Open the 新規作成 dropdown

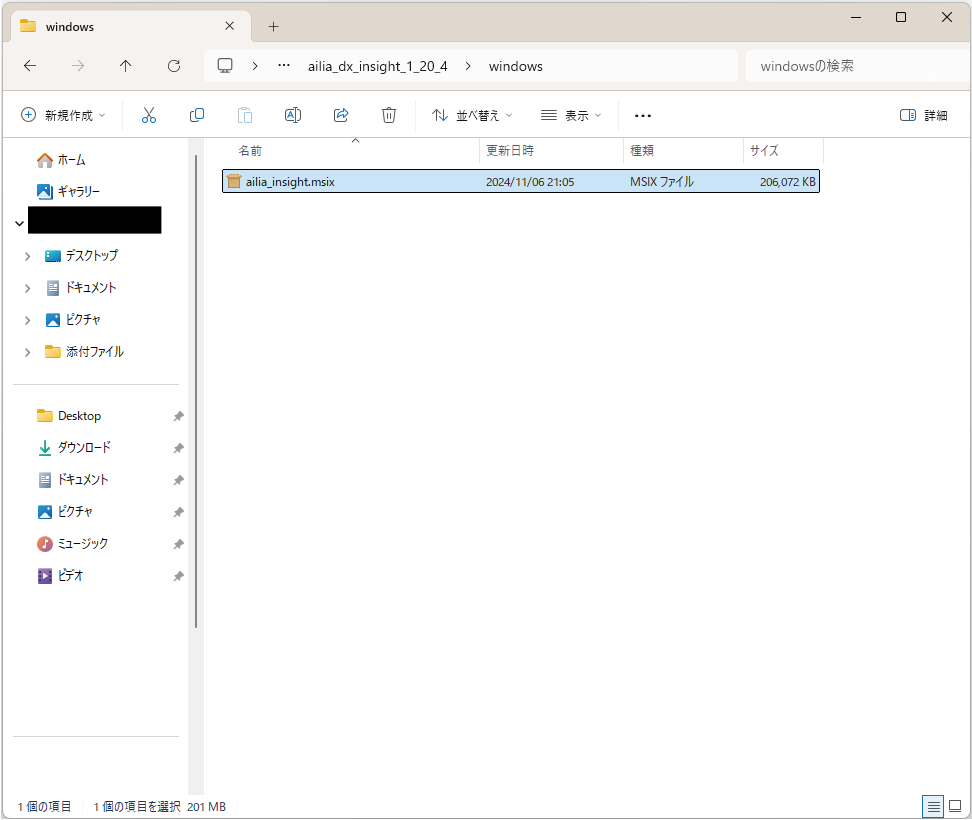coord(63,115)
